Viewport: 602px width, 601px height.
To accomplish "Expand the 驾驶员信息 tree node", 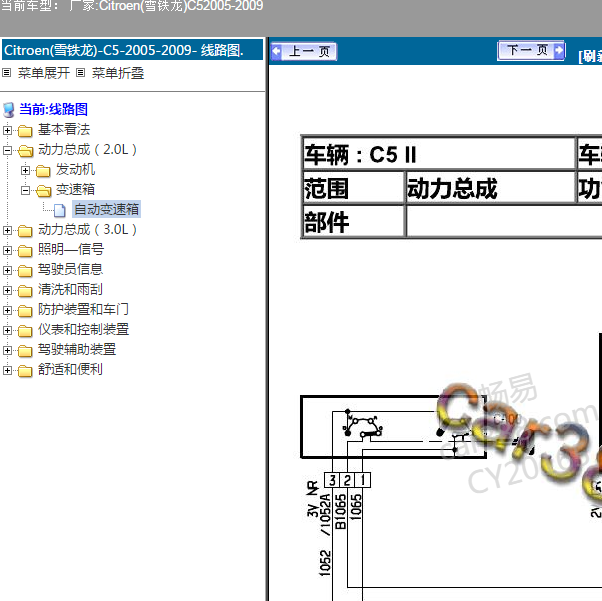I will (x=7, y=270).
